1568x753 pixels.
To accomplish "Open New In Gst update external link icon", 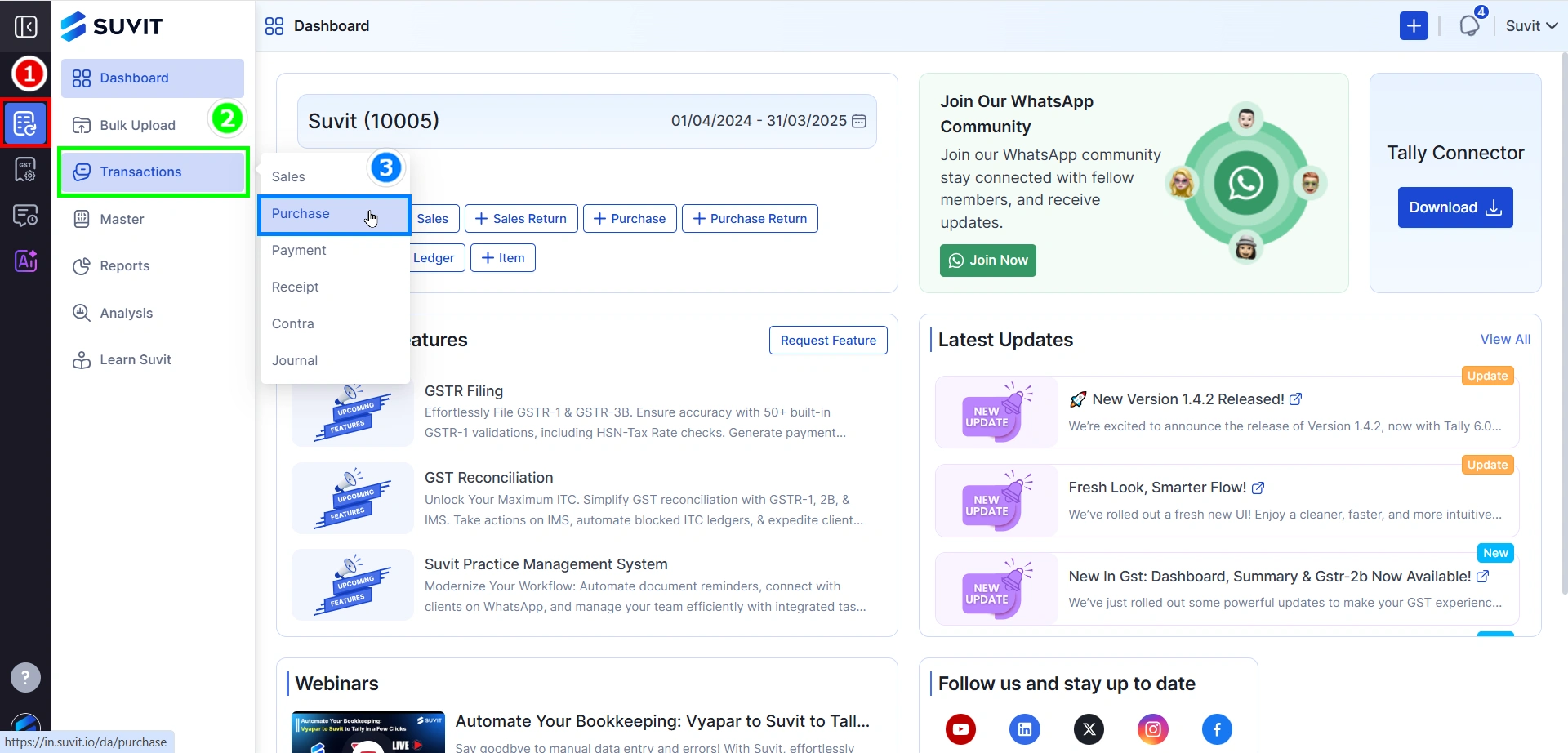I will 1483,576.
